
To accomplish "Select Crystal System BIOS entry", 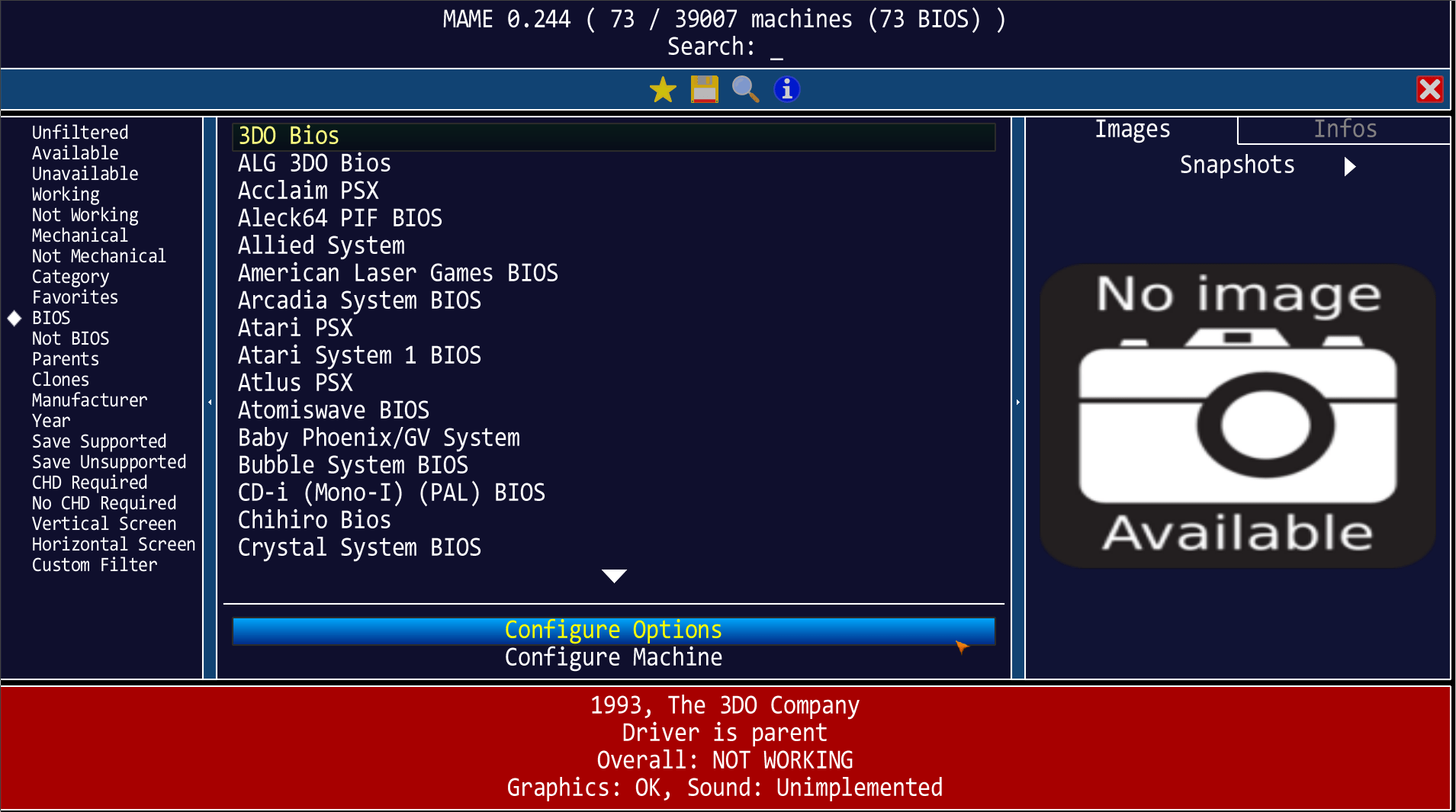I will click(x=614, y=548).
